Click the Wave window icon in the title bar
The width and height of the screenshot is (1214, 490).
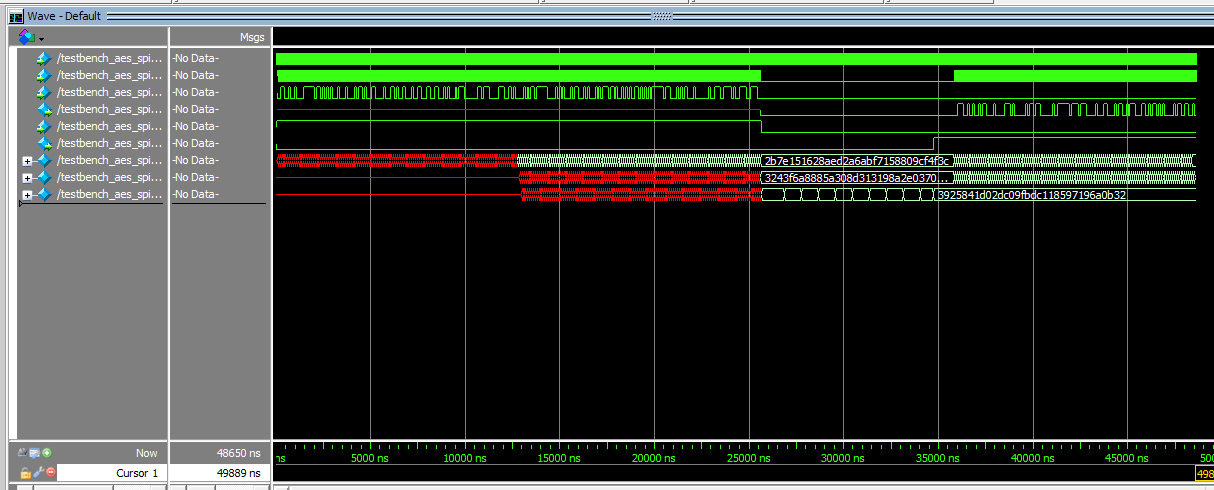pyautogui.click(x=16, y=16)
